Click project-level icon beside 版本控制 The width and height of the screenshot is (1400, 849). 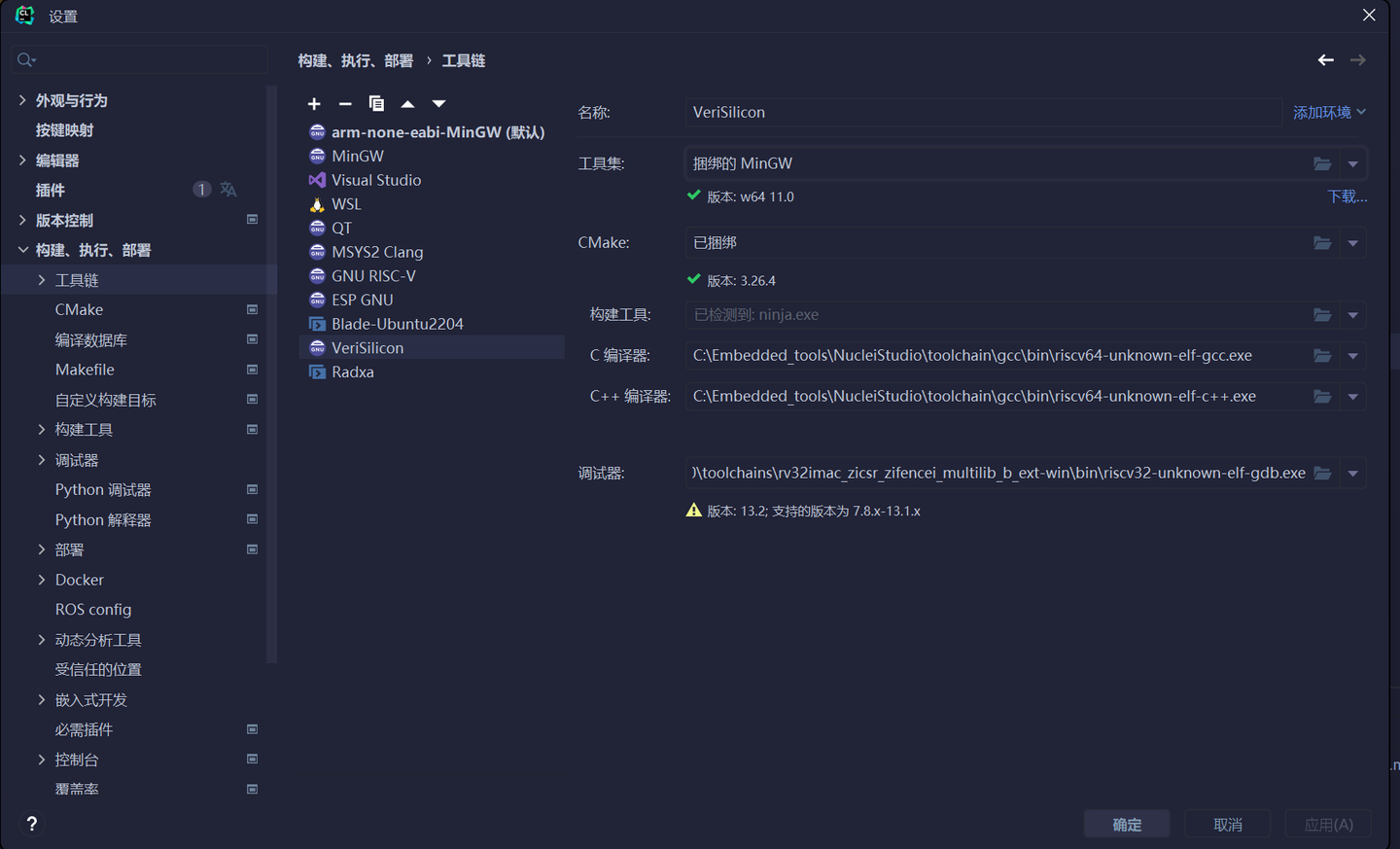(253, 220)
